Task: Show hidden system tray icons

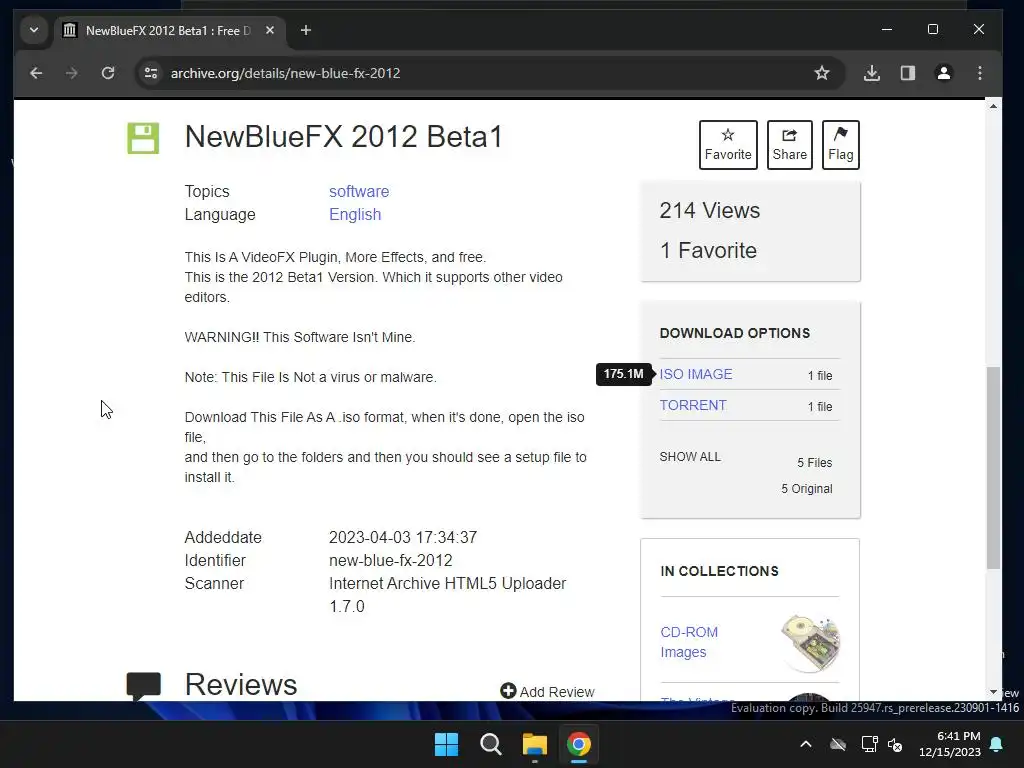Action: pos(806,744)
